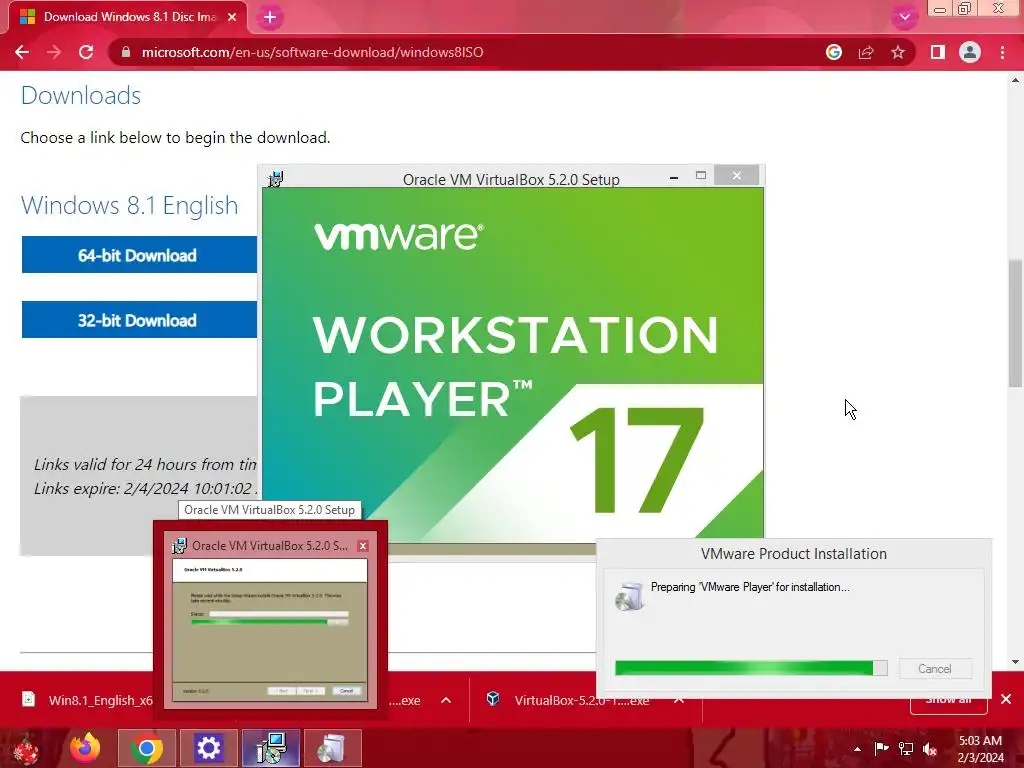1024x768 pixels.
Task: Open a new Chrome tab
Action: pyautogui.click(x=270, y=18)
